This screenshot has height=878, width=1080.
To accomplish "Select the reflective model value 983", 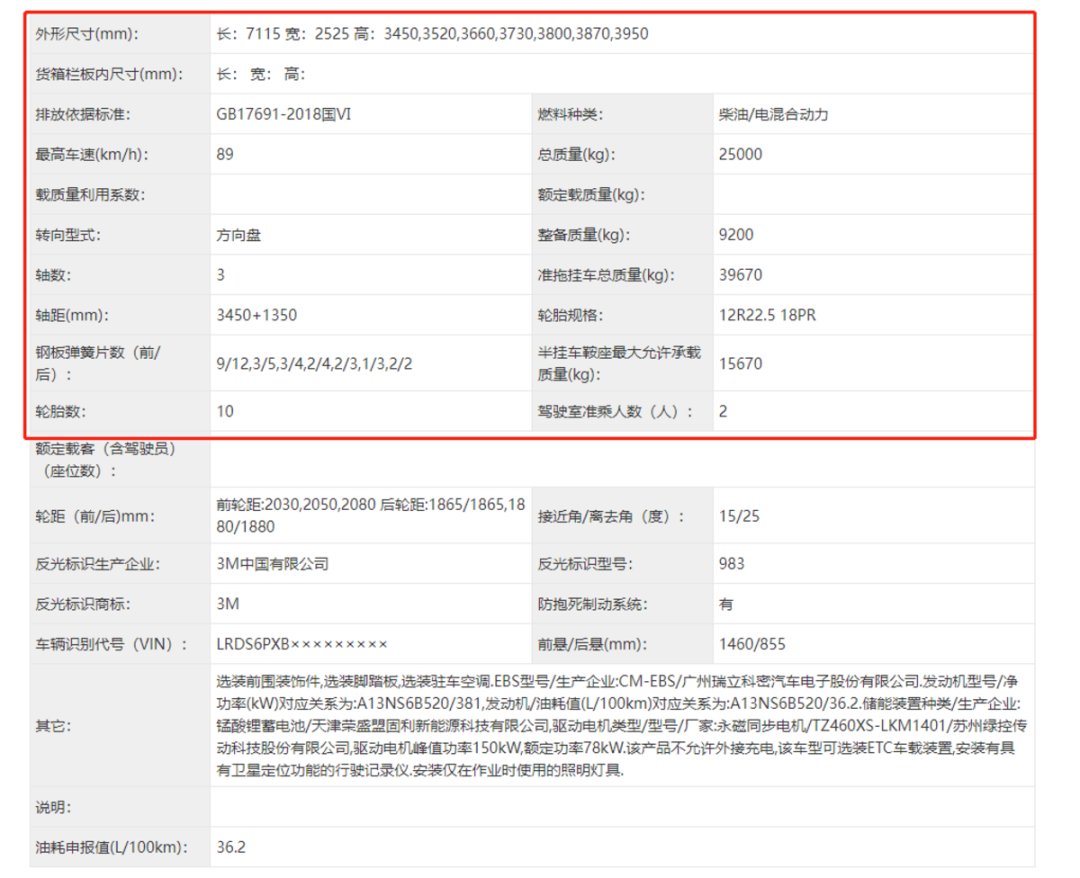I will pyautogui.click(x=731, y=564).
